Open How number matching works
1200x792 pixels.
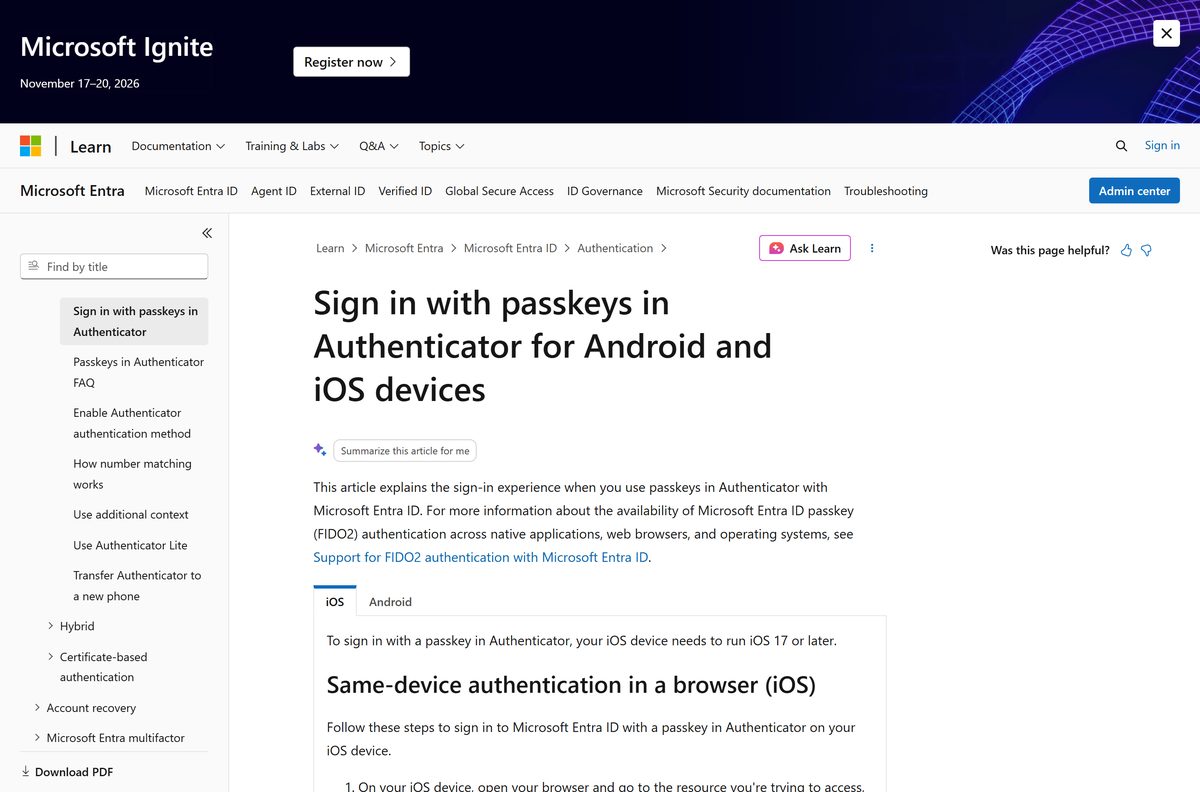click(x=132, y=474)
